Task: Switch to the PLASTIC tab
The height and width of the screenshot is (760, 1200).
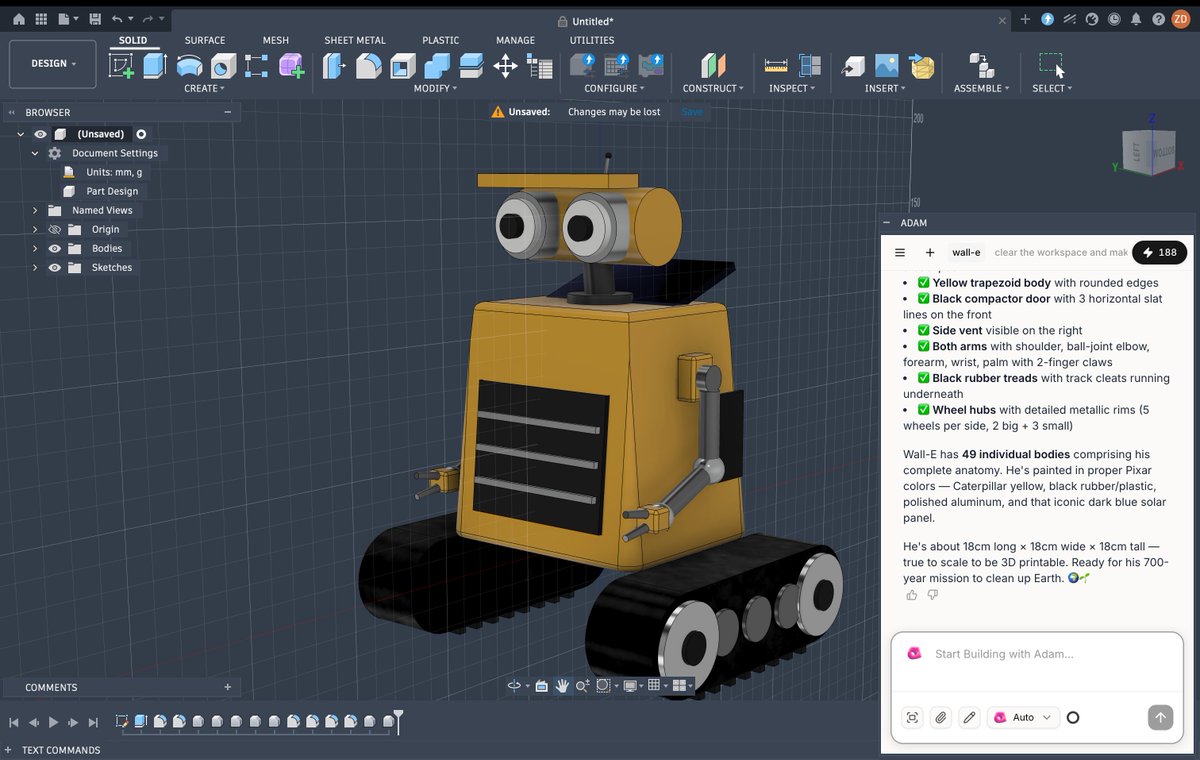Action: pyautogui.click(x=440, y=40)
